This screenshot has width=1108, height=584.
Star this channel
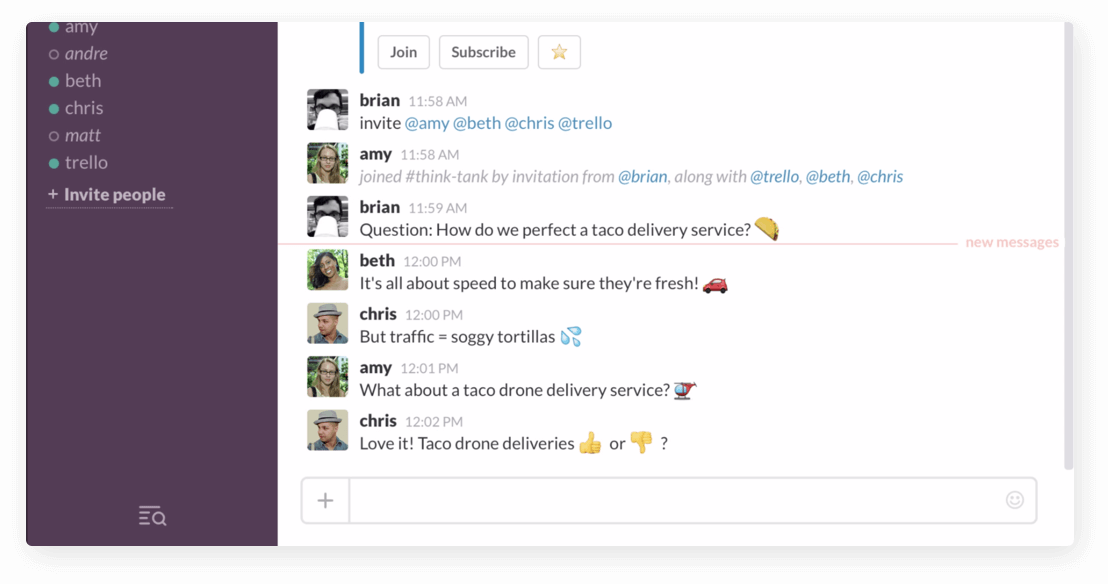pyautogui.click(x=559, y=52)
